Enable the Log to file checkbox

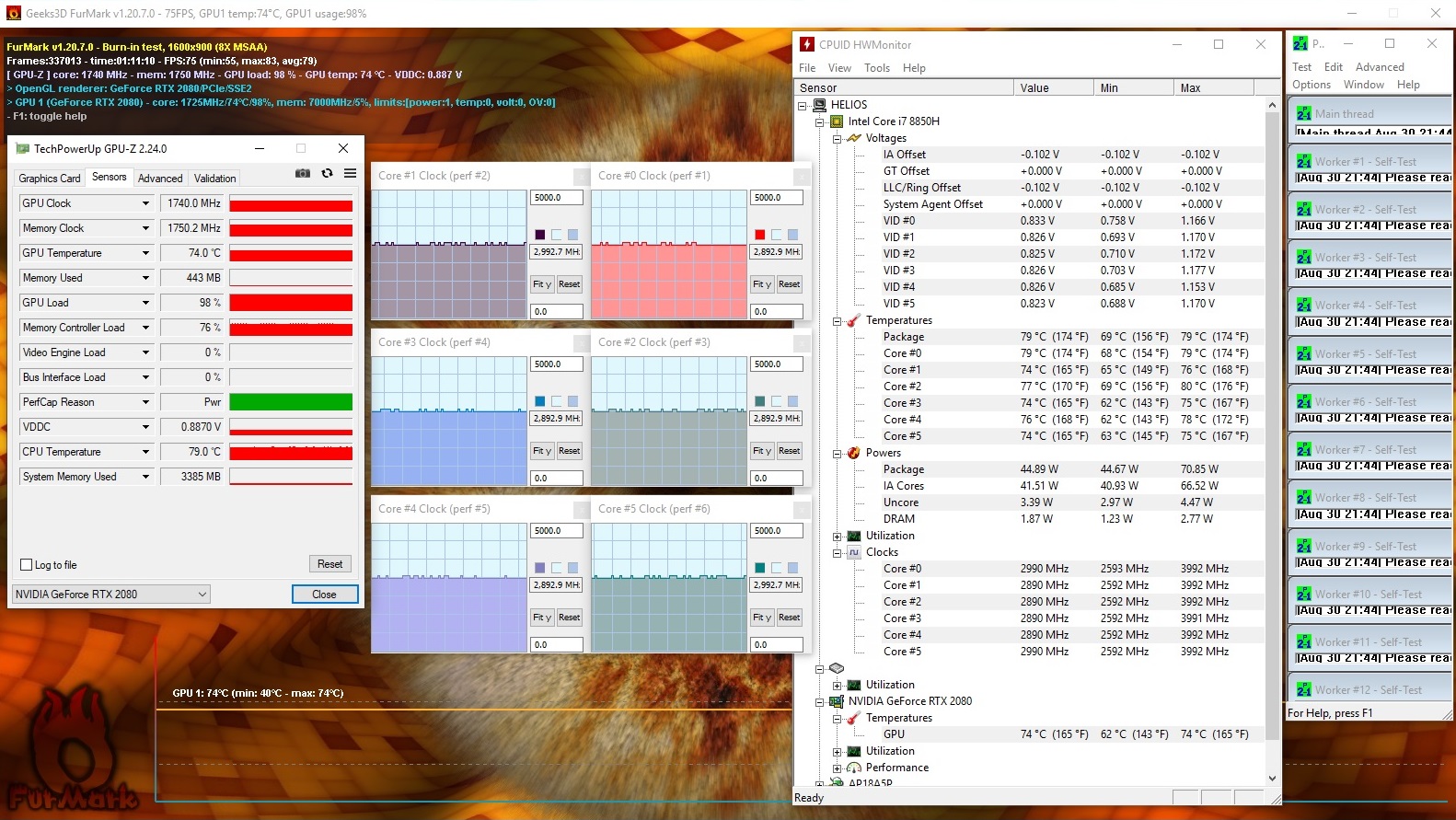pos(26,565)
